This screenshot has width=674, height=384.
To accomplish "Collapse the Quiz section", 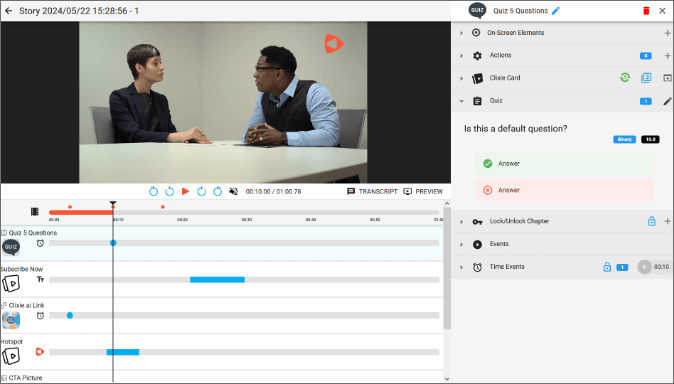I will coord(461,101).
